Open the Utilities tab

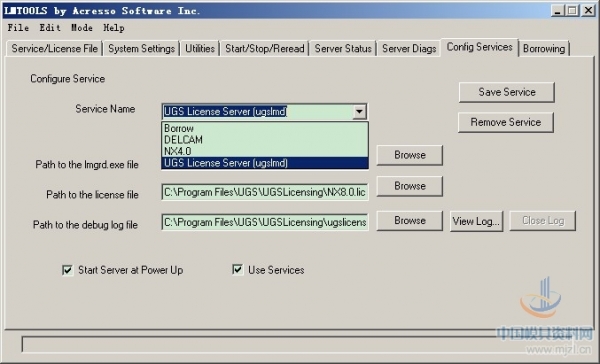(x=200, y=49)
